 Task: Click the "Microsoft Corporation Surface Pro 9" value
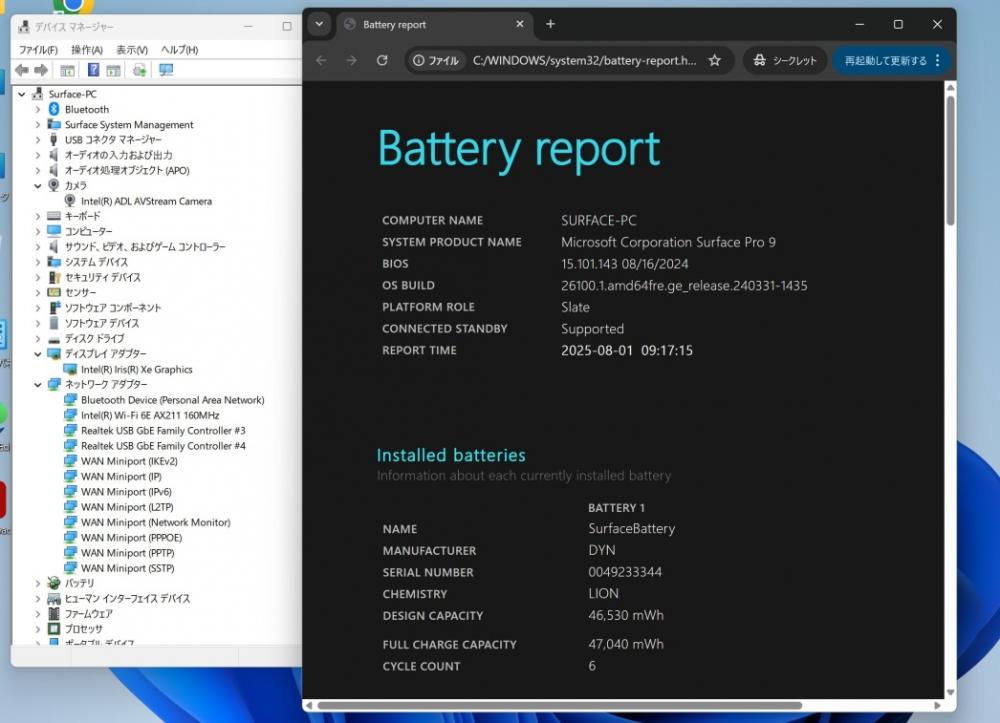[668, 242]
